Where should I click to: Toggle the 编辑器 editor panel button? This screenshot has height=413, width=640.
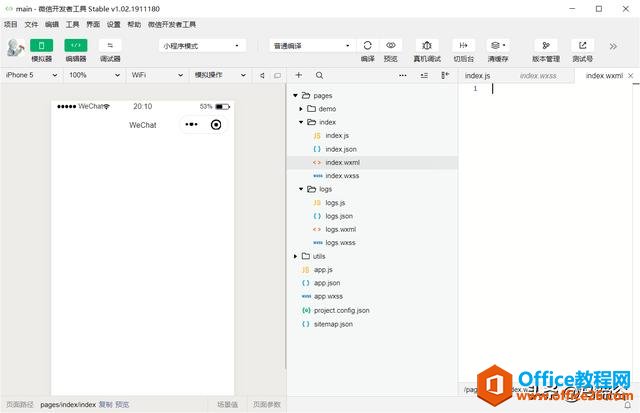coord(76,46)
